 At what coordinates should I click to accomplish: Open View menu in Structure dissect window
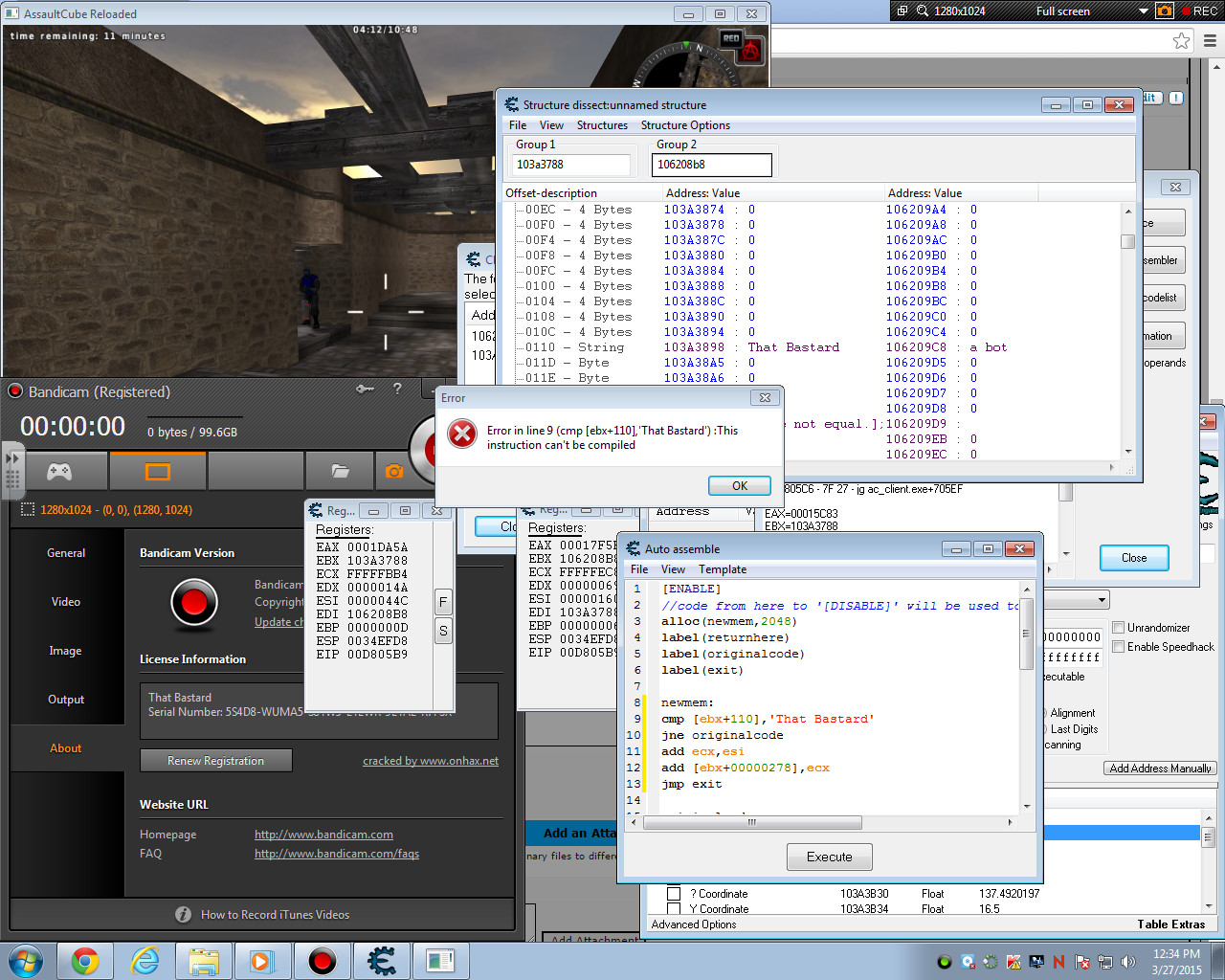point(551,125)
